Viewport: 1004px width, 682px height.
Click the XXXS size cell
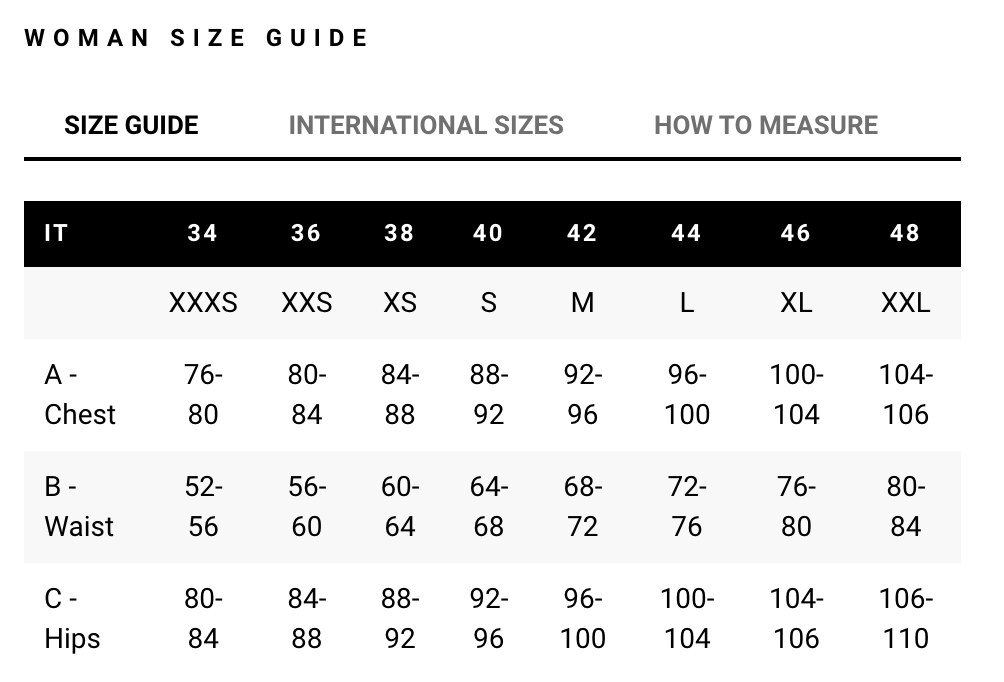(203, 302)
